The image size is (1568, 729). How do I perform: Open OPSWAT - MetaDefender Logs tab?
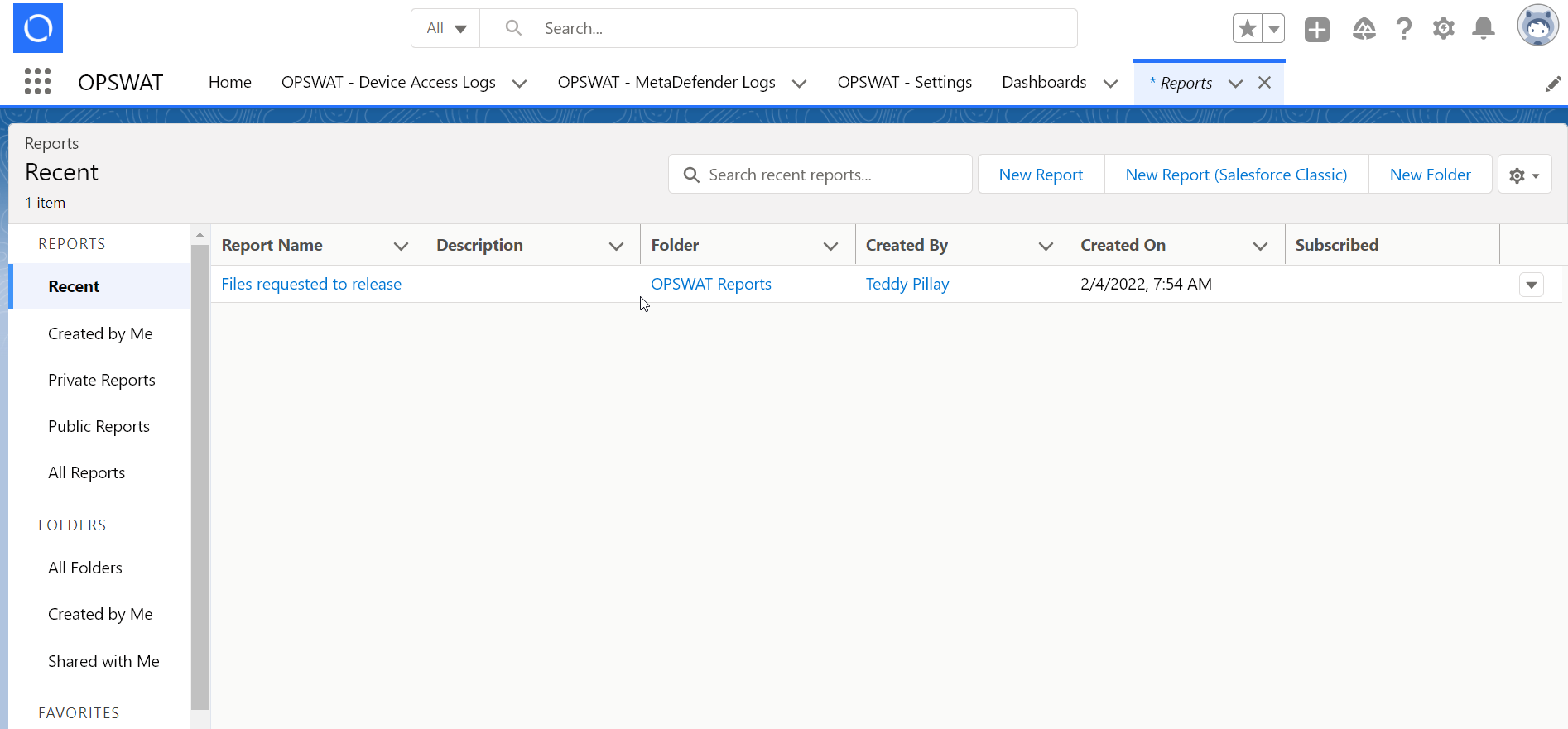666,82
